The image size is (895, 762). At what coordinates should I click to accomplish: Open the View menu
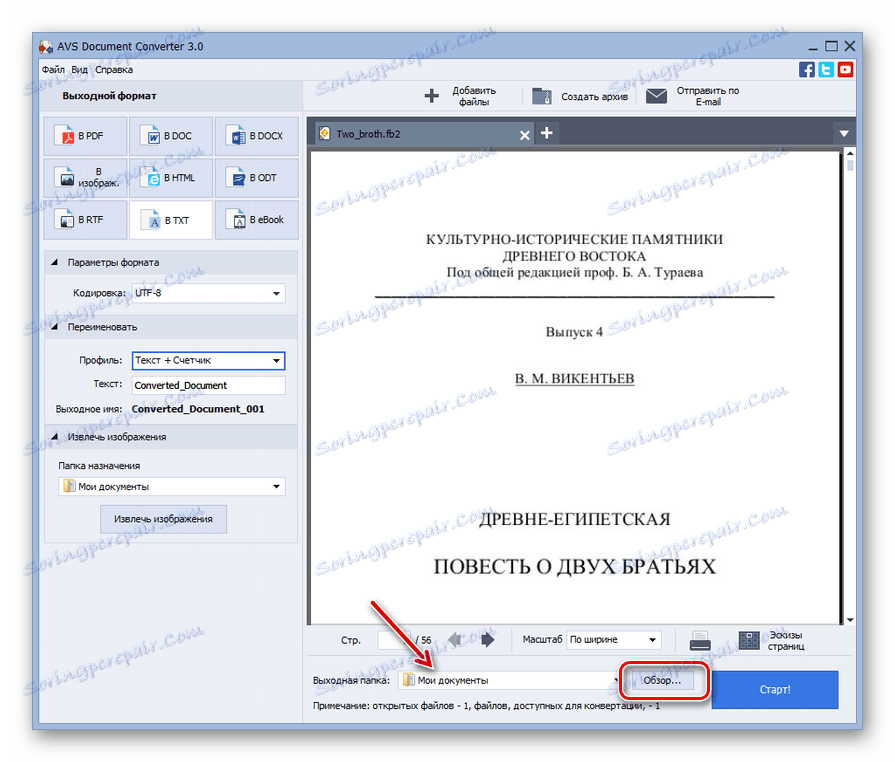(x=79, y=70)
